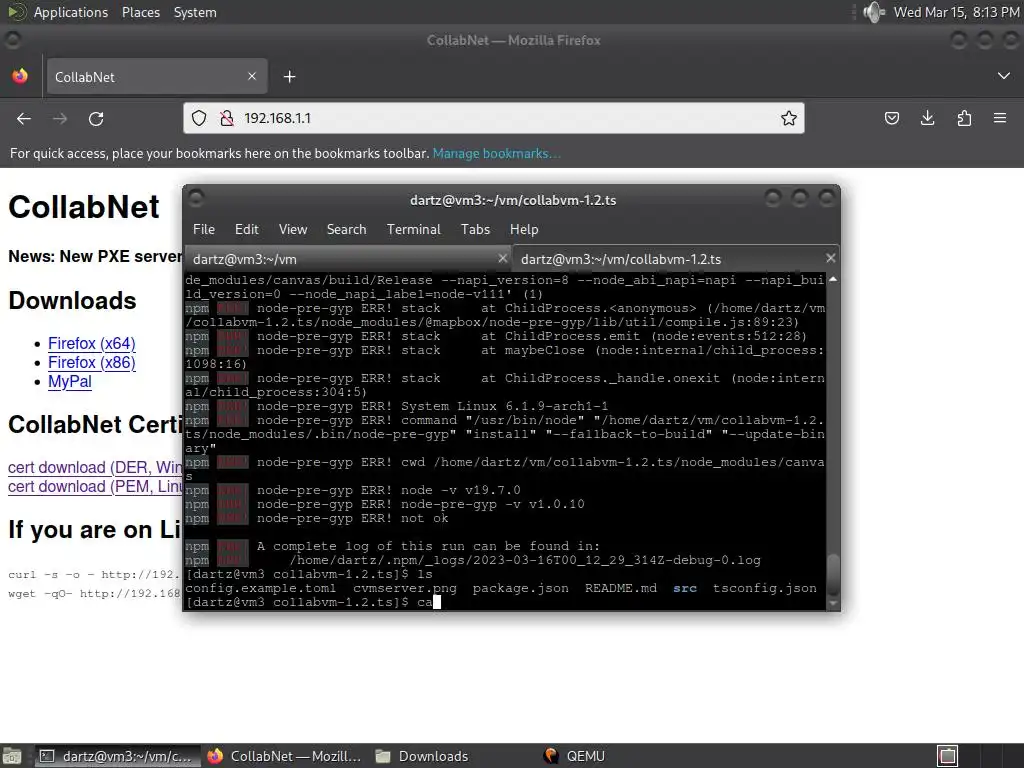Open the tracking protection shield icon
Screen dimensions: 1024x768
point(199,118)
